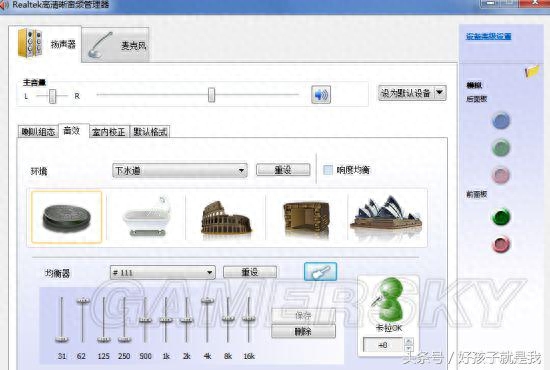Switch to the Default Format (默认格式) tab
The image size is (550, 370).
[x=150, y=132]
